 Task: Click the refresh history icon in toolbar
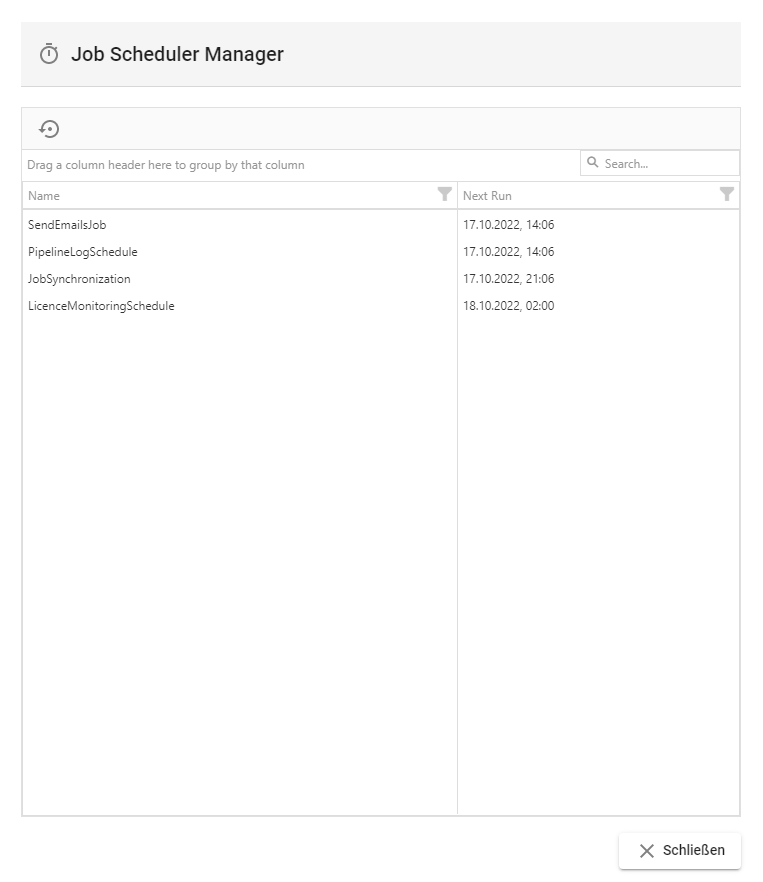coord(49,129)
